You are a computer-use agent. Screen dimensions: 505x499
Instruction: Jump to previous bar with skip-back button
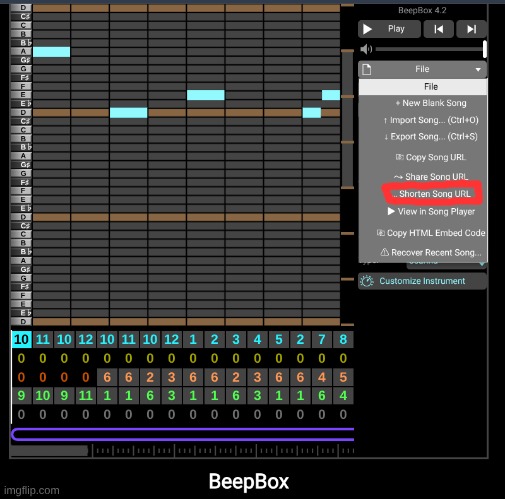click(438, 29)
